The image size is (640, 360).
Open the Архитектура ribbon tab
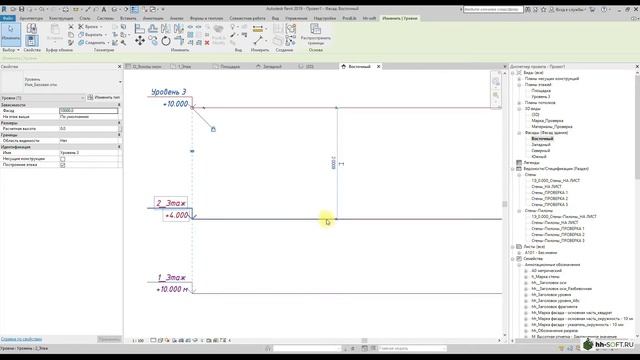[31, 18]
